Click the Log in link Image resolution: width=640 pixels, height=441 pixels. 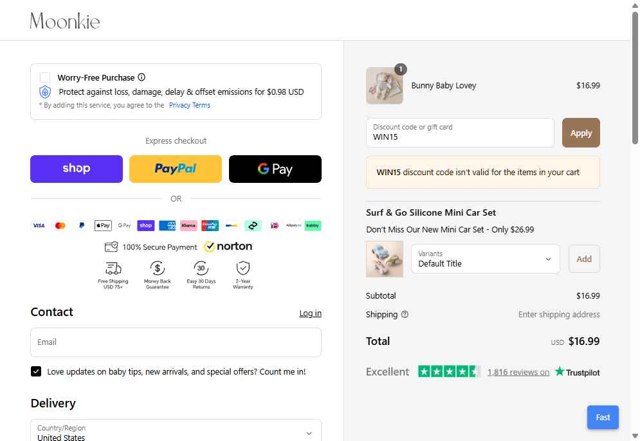[x=310, y=313]
